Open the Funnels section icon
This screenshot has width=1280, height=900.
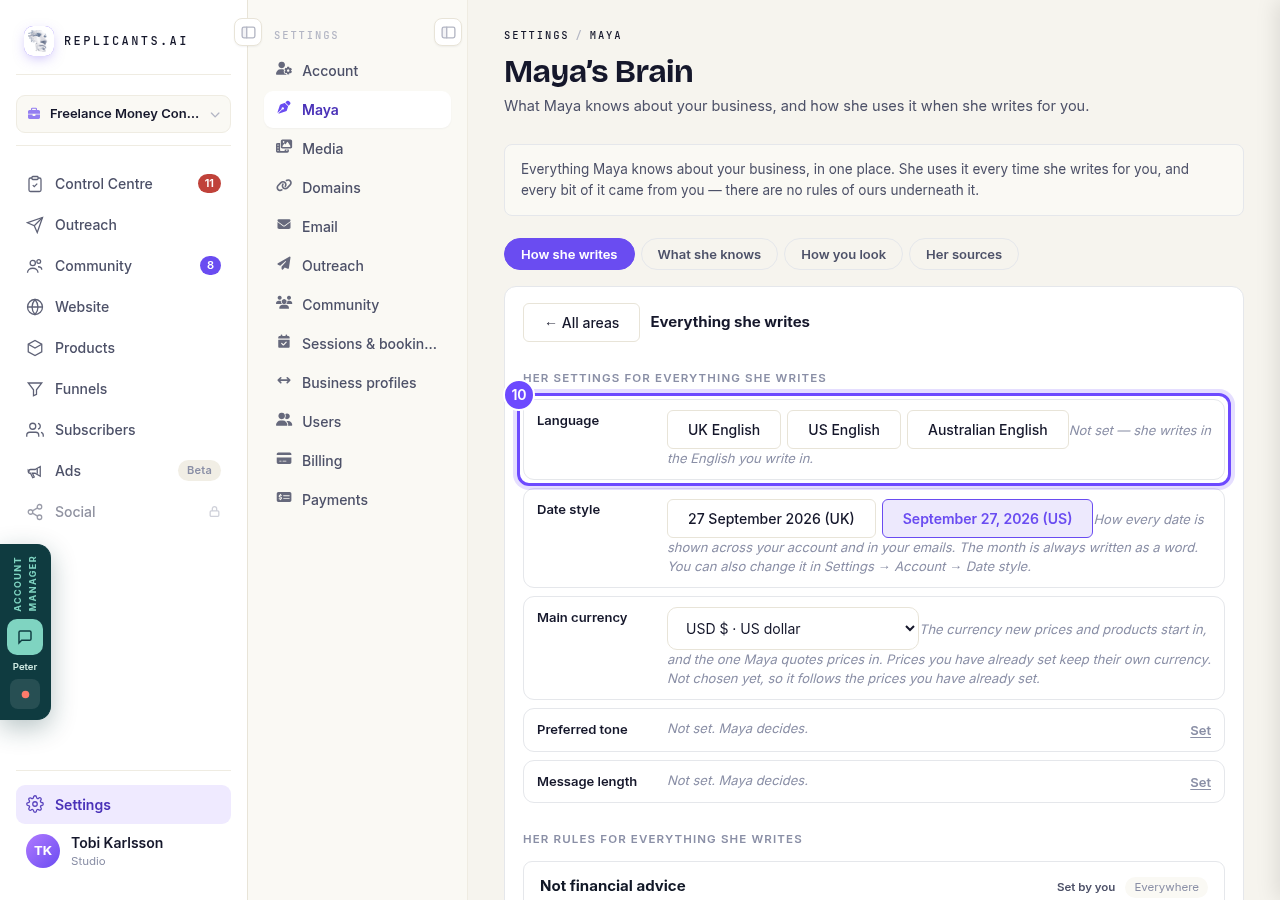(35, 389)
